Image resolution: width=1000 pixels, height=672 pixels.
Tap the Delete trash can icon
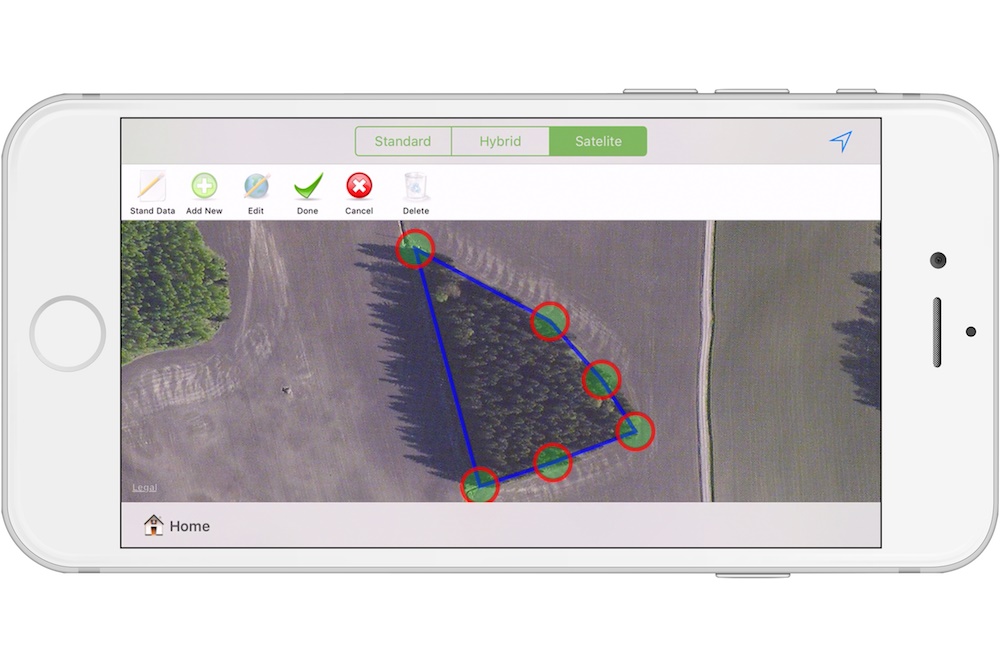(416, 186)
